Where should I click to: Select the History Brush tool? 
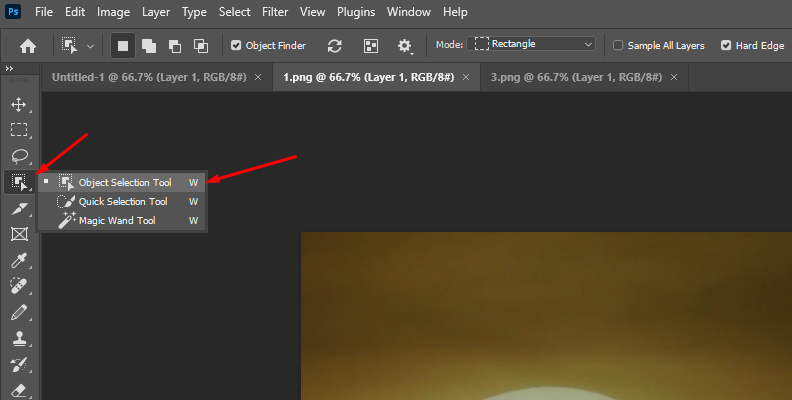click(x=19, y=365)
